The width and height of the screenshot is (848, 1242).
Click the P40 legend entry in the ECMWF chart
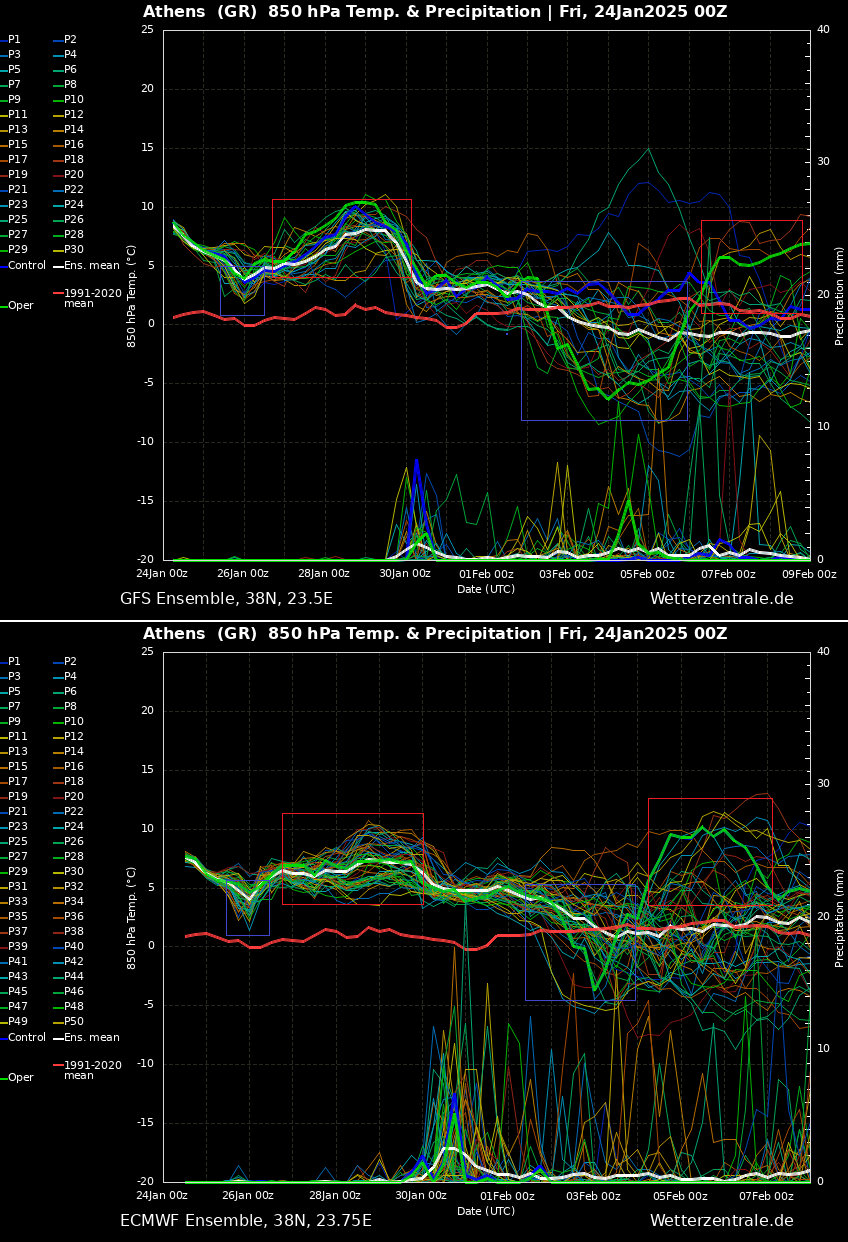pyautogui.click(x=74, y=947)
